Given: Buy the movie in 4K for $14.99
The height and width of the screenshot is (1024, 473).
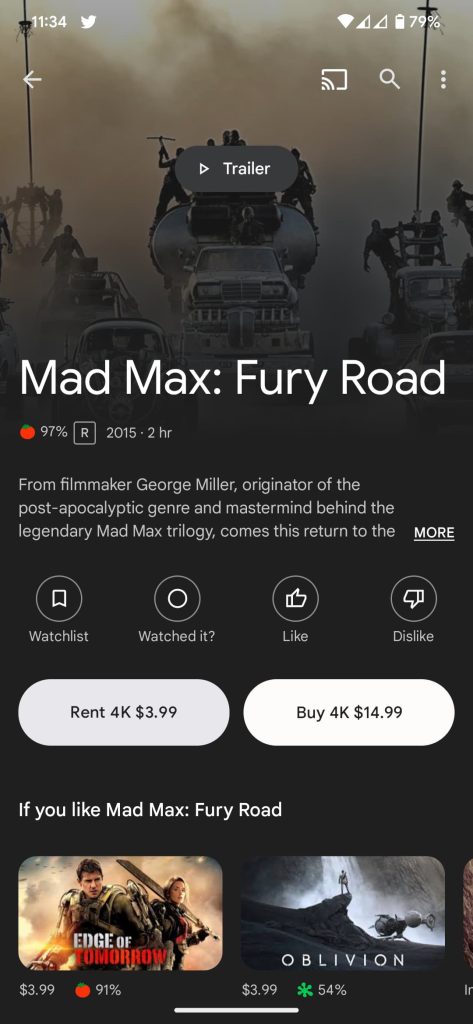Looking at the screenshot, I should pos(349,712).
